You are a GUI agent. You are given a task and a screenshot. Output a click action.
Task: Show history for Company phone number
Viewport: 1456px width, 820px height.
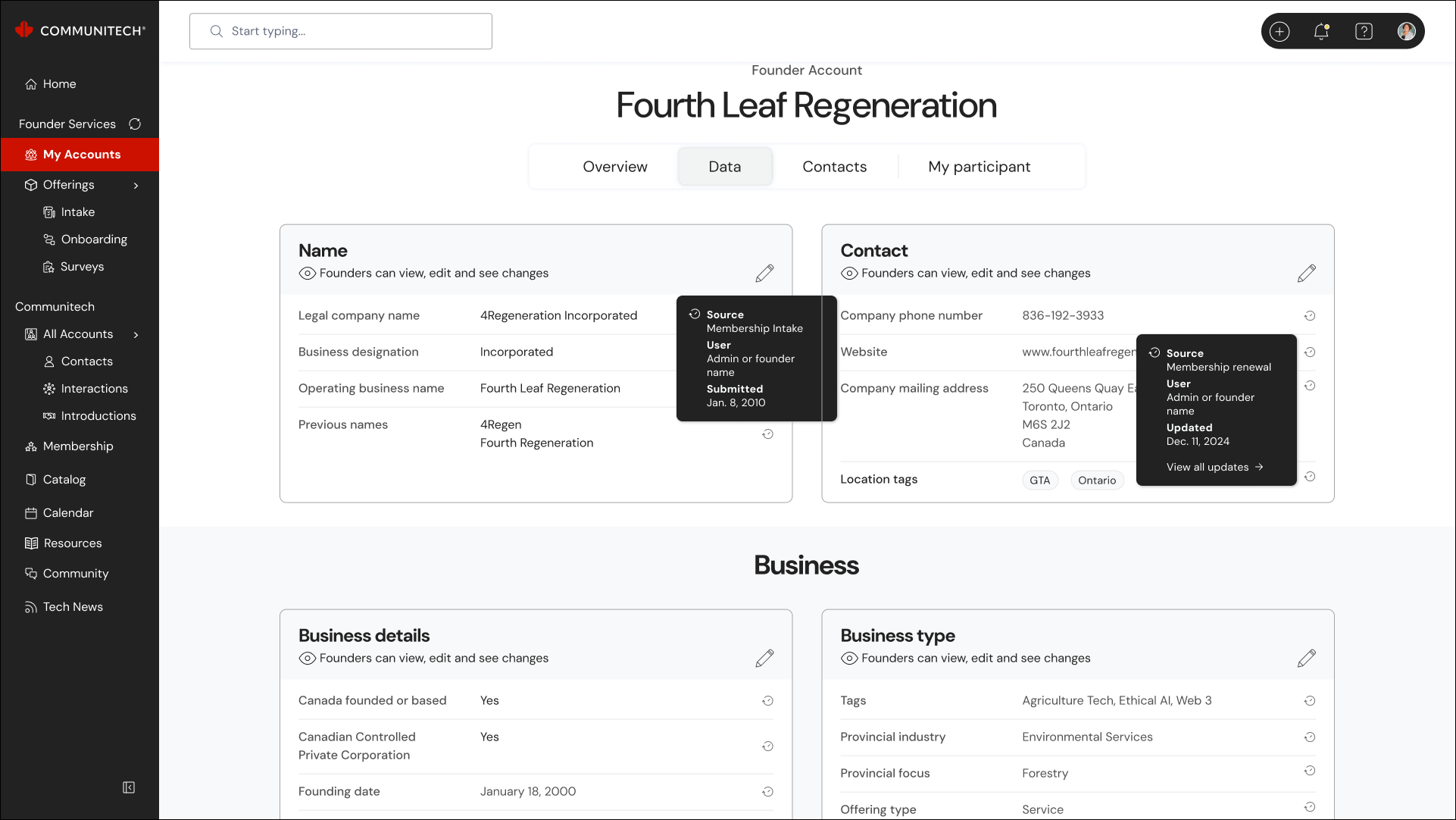pos(1309,316)
